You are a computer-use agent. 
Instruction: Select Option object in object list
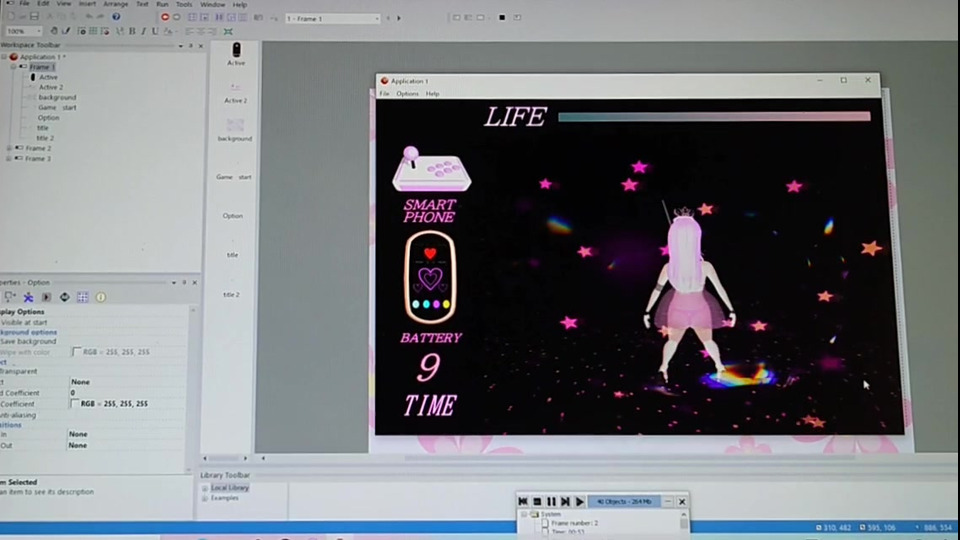click(233, 216)
